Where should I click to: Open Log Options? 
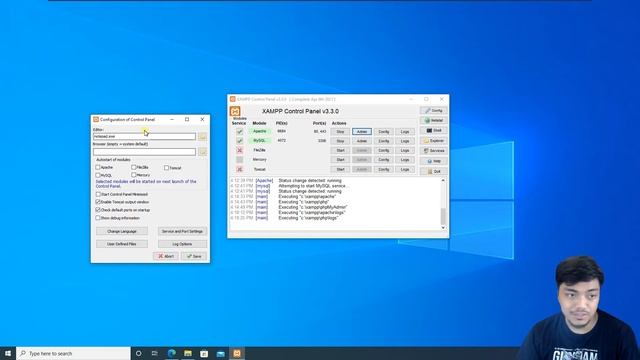click(x=182, y=244)
